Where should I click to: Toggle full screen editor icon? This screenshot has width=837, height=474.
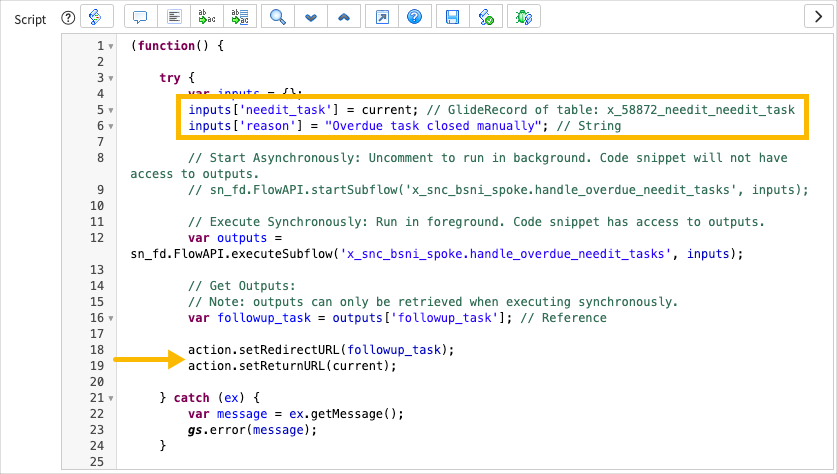[x=382, y=17]
